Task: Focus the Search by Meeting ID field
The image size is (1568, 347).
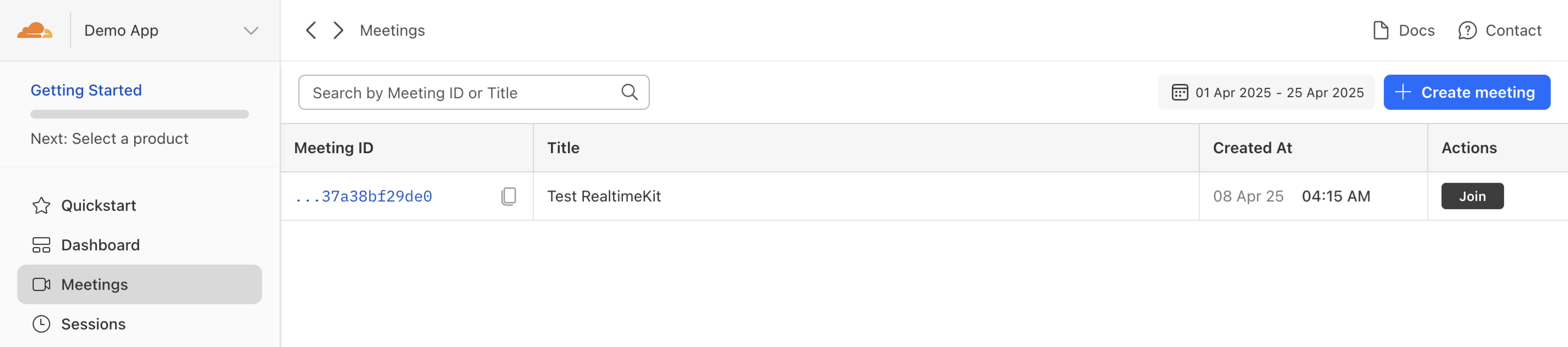Action: pos(463,92)
